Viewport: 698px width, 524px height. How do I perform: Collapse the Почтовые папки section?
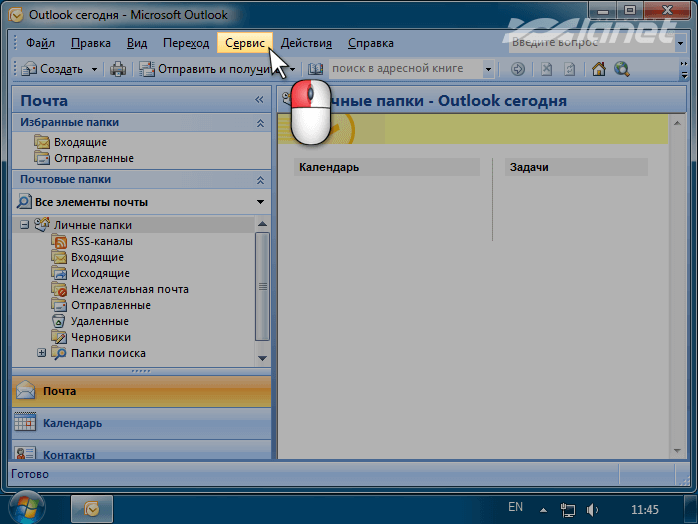click(260, 180)
